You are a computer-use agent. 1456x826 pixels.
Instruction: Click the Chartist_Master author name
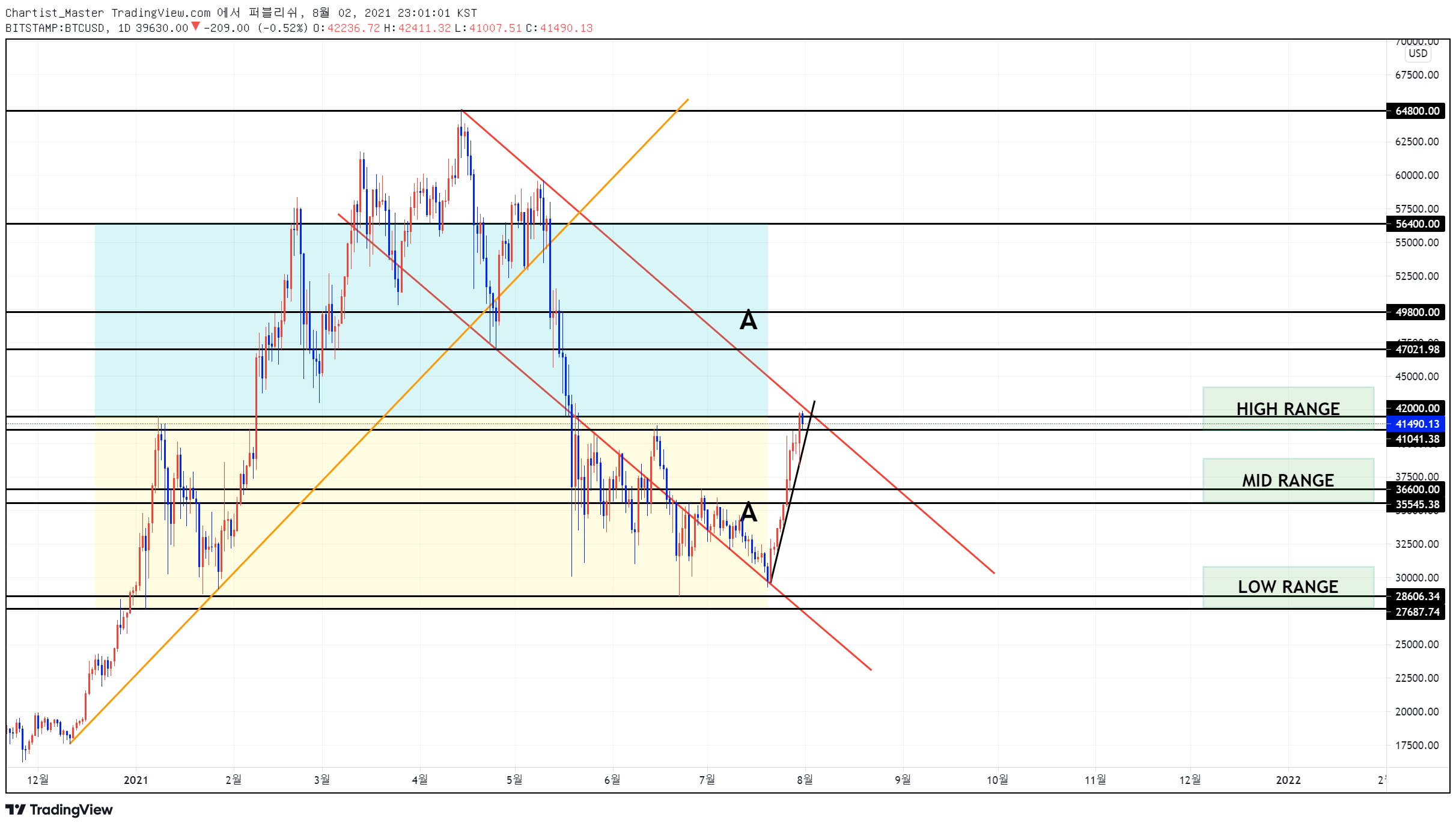[55, 13]
